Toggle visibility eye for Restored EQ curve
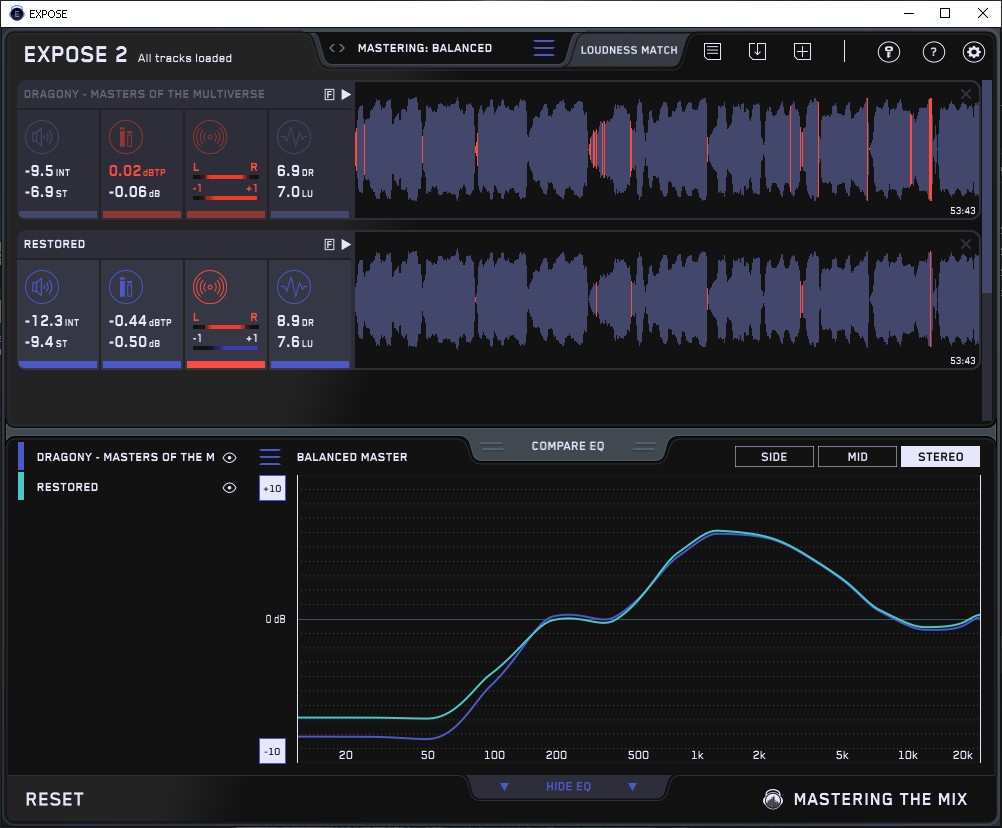The image size is (1002, 828). pos(229,487)
